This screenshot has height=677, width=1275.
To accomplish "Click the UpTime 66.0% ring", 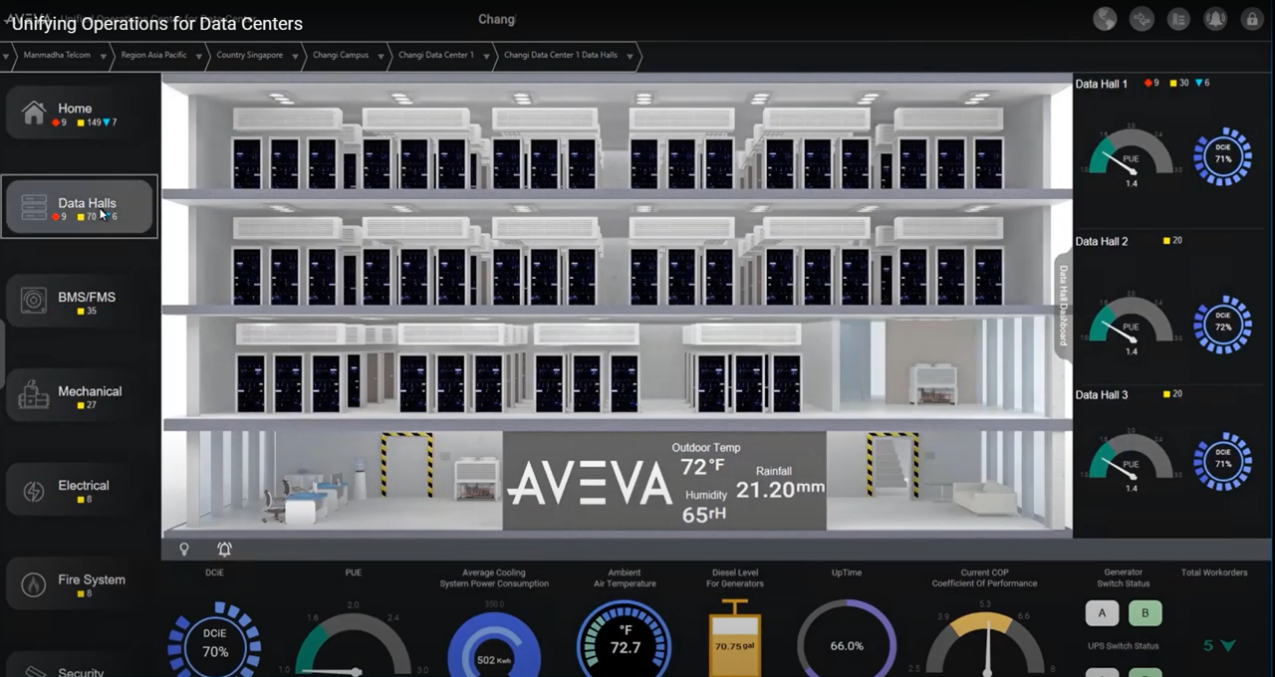I will click(x=846, y=640).
